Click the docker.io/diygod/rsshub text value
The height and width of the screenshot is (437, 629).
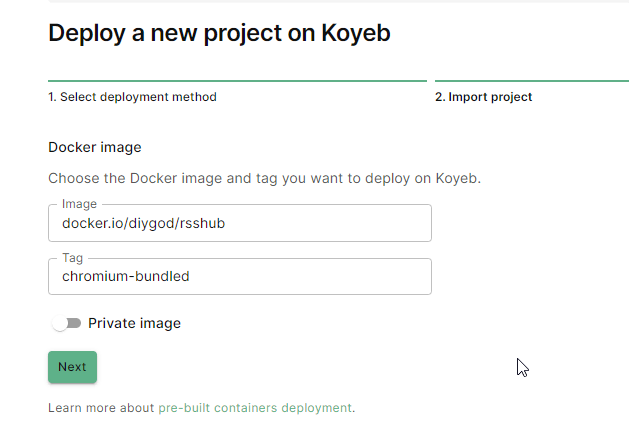click(143, 223)
